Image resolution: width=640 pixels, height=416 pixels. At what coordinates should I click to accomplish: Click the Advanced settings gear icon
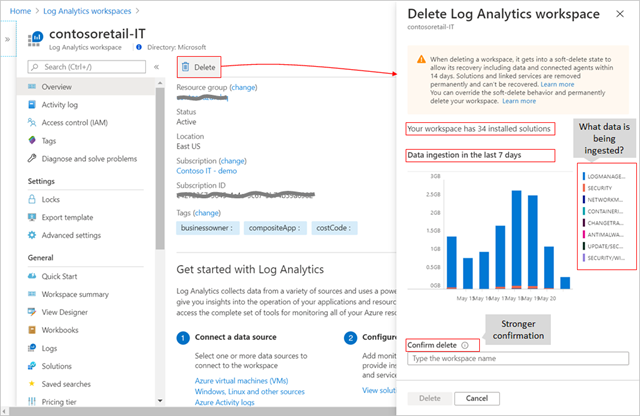click(32, 235)
